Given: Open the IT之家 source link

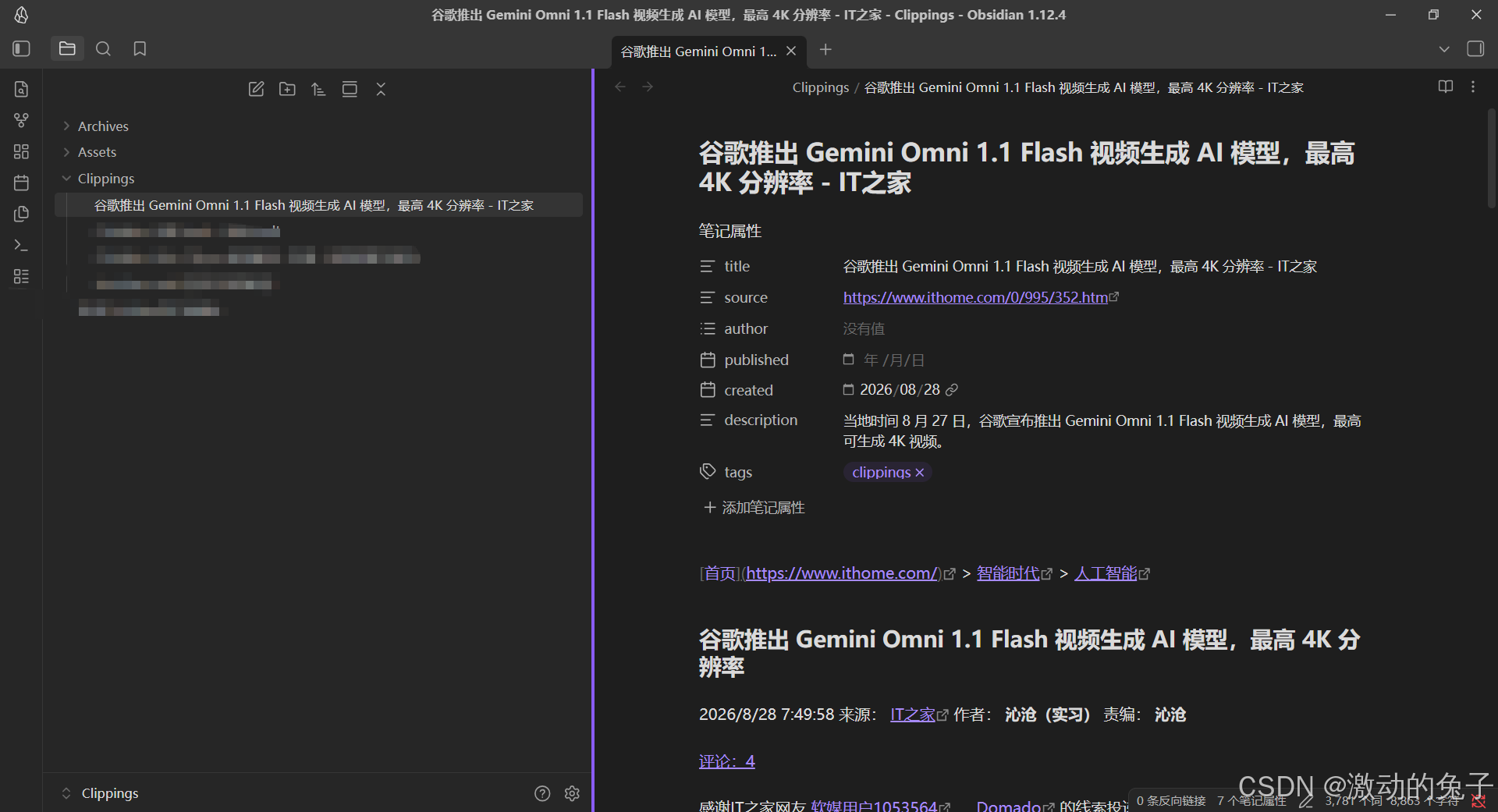Looking at the screenshot, I should pyautogui.click(x=913, y=714).
